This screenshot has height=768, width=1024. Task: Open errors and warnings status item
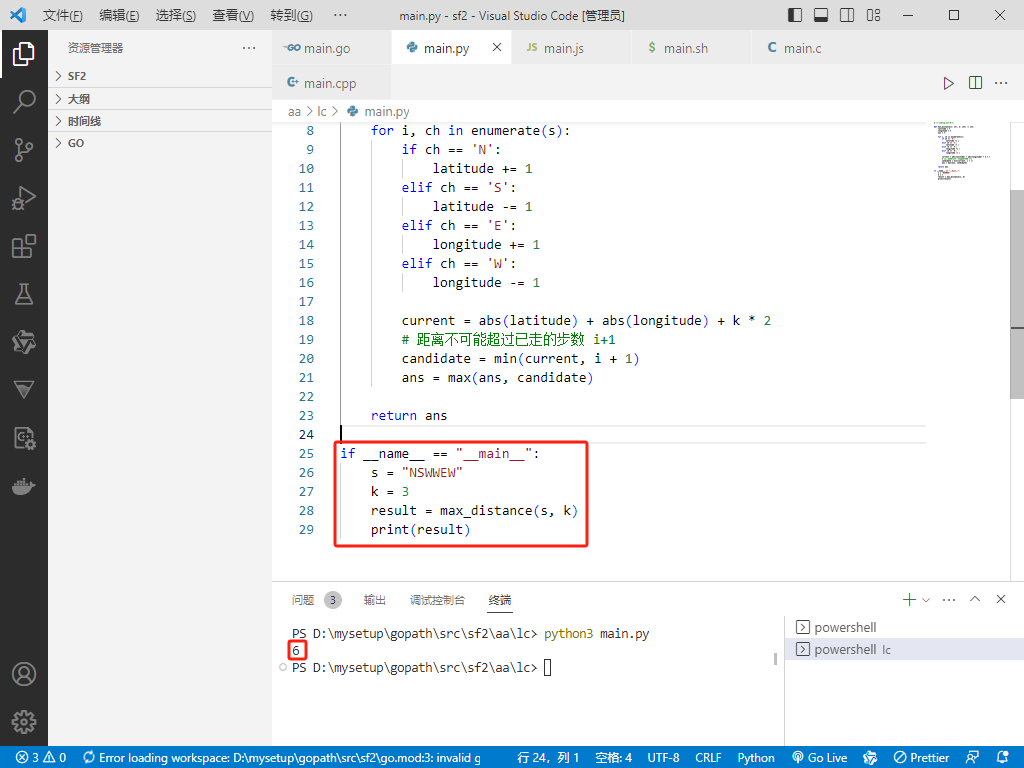point(40,758)
